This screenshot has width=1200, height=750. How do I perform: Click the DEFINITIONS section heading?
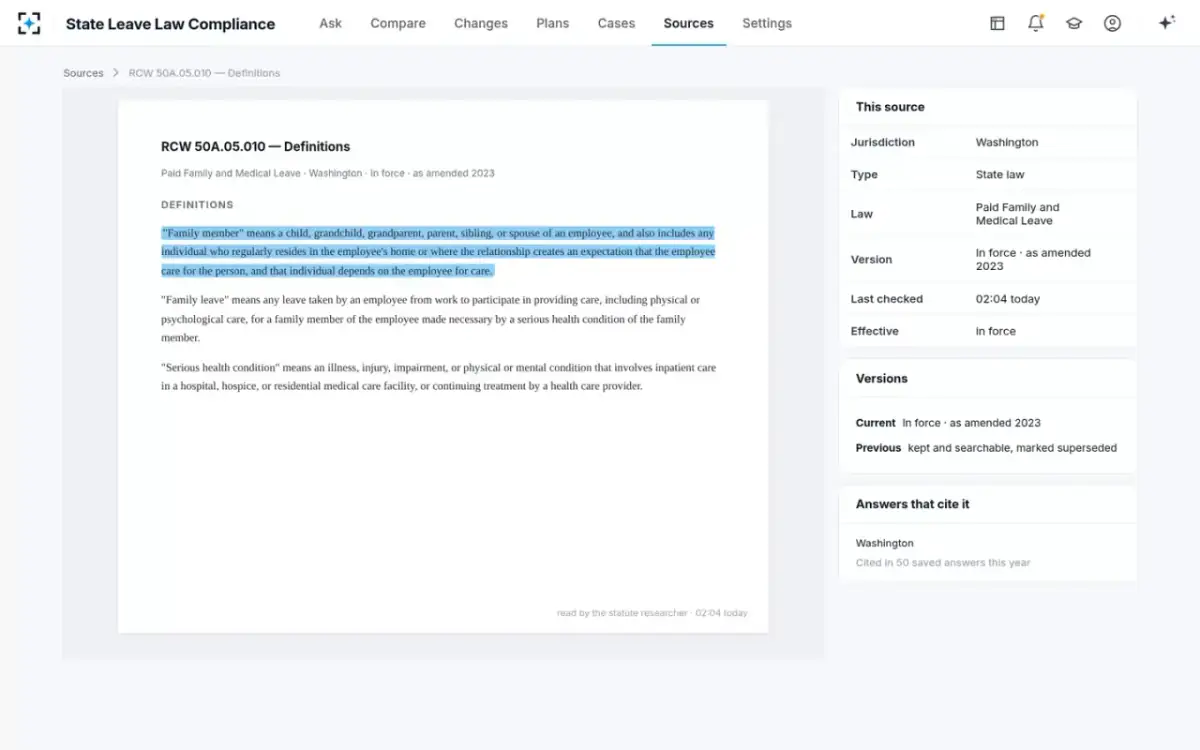(197, 205)
